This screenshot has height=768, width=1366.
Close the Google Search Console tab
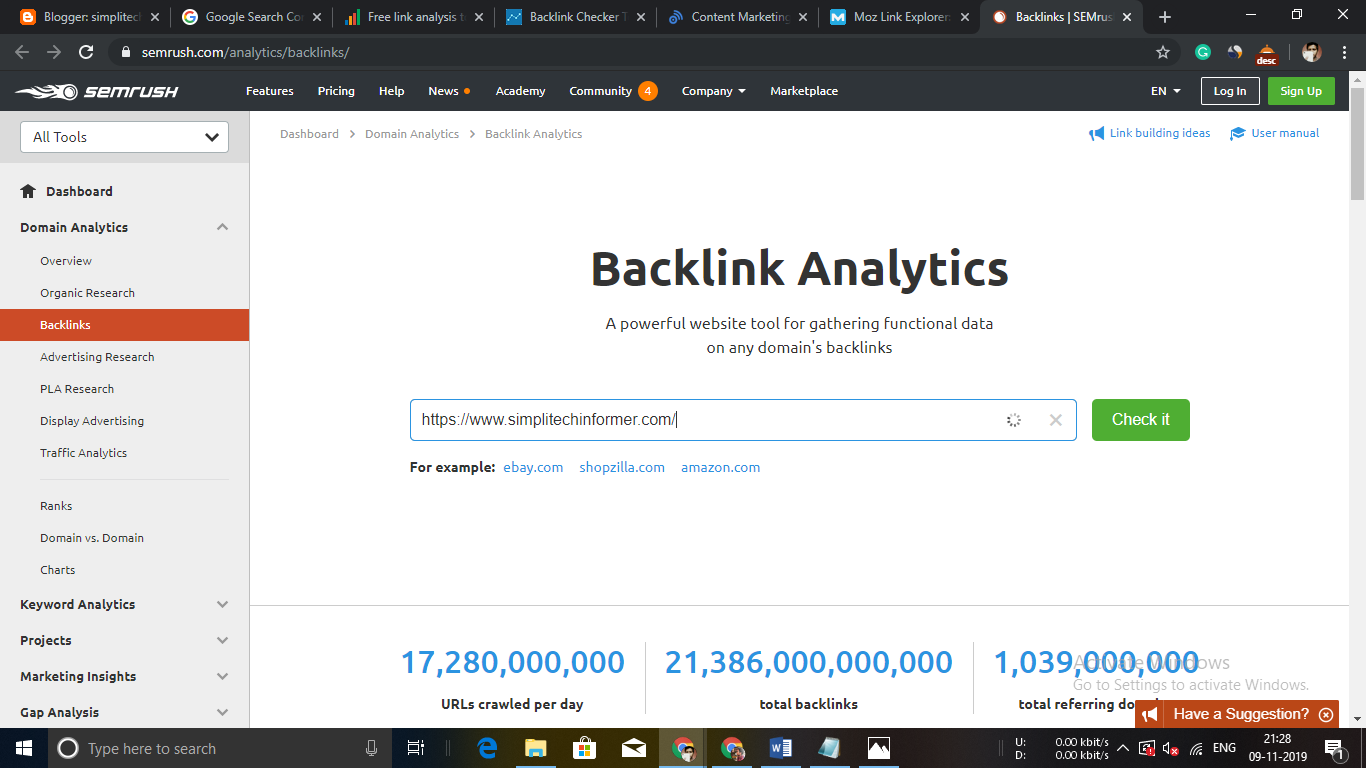click(x=317, y=17)
